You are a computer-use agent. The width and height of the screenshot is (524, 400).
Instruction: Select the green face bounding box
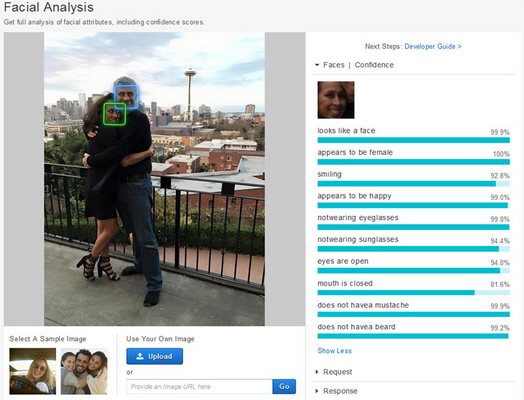pos(114,114)
